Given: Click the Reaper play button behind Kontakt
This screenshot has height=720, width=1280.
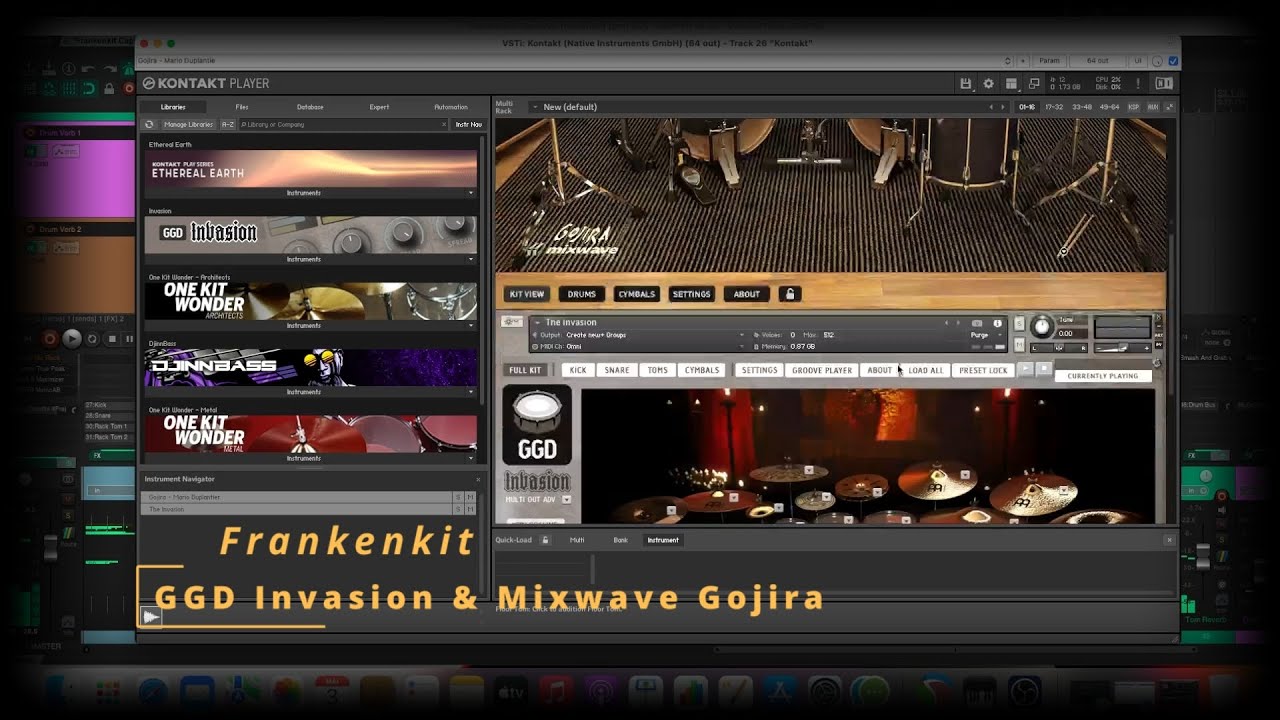Looking at the screenshot, I should click(72, 339).
